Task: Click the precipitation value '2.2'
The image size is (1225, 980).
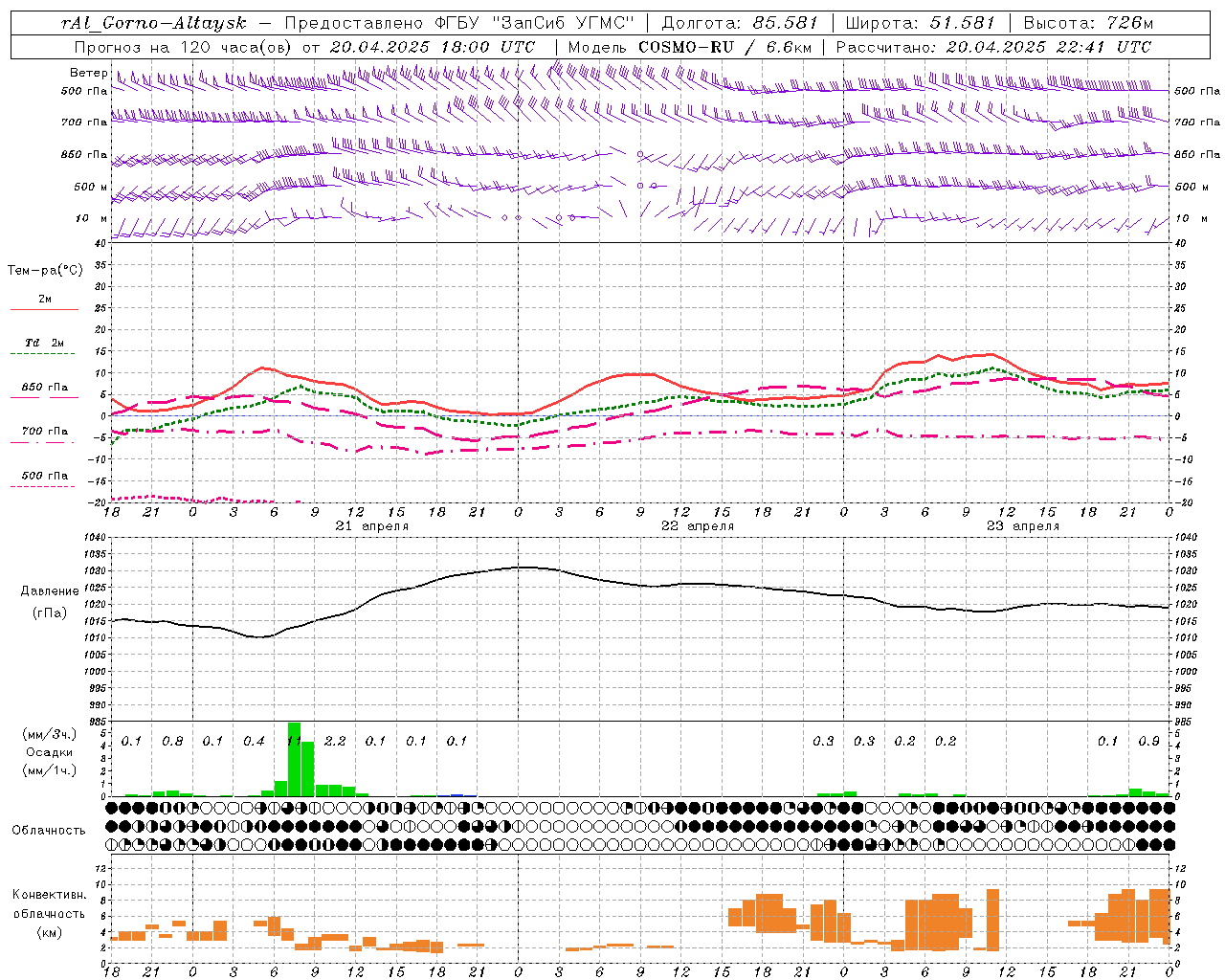Action: [x=335, y=742]
